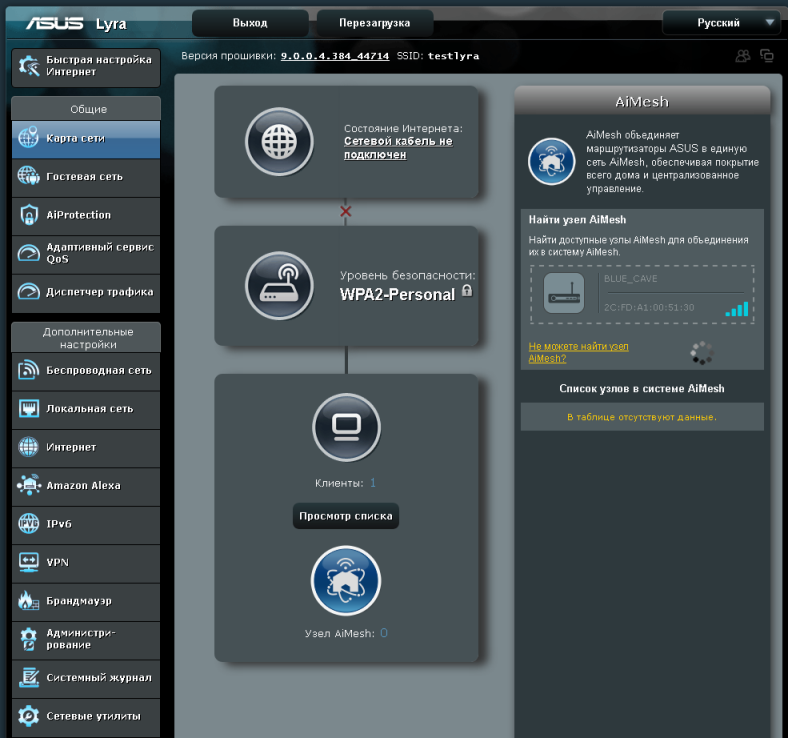Image resolution: width=788 pixels, height=738 pixels.
Task: Click the AiMesh node icon in map
Action: click(x=346, y=580)
